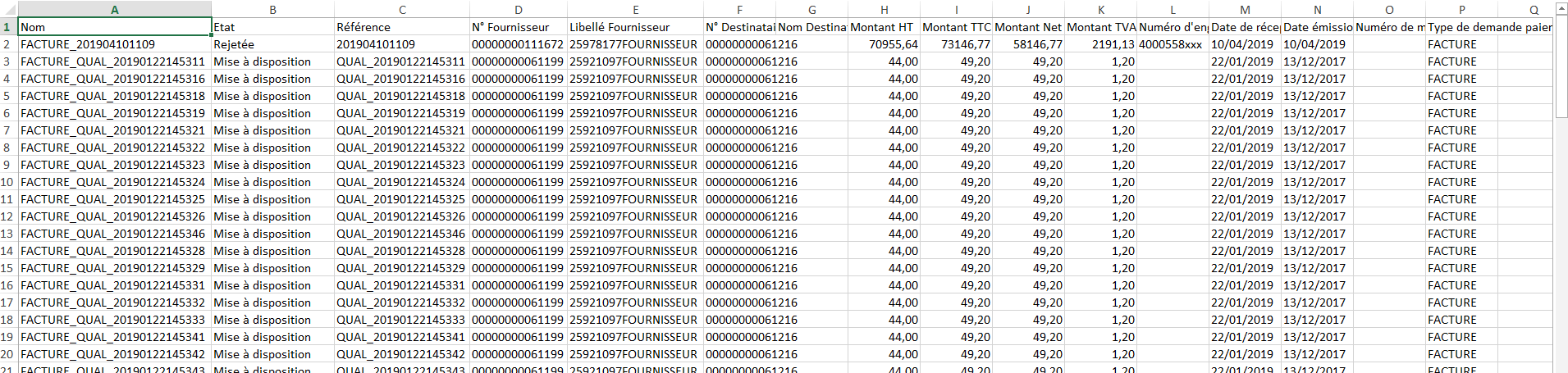Click the 'Nom' header cell

click(x=115, y=27)
